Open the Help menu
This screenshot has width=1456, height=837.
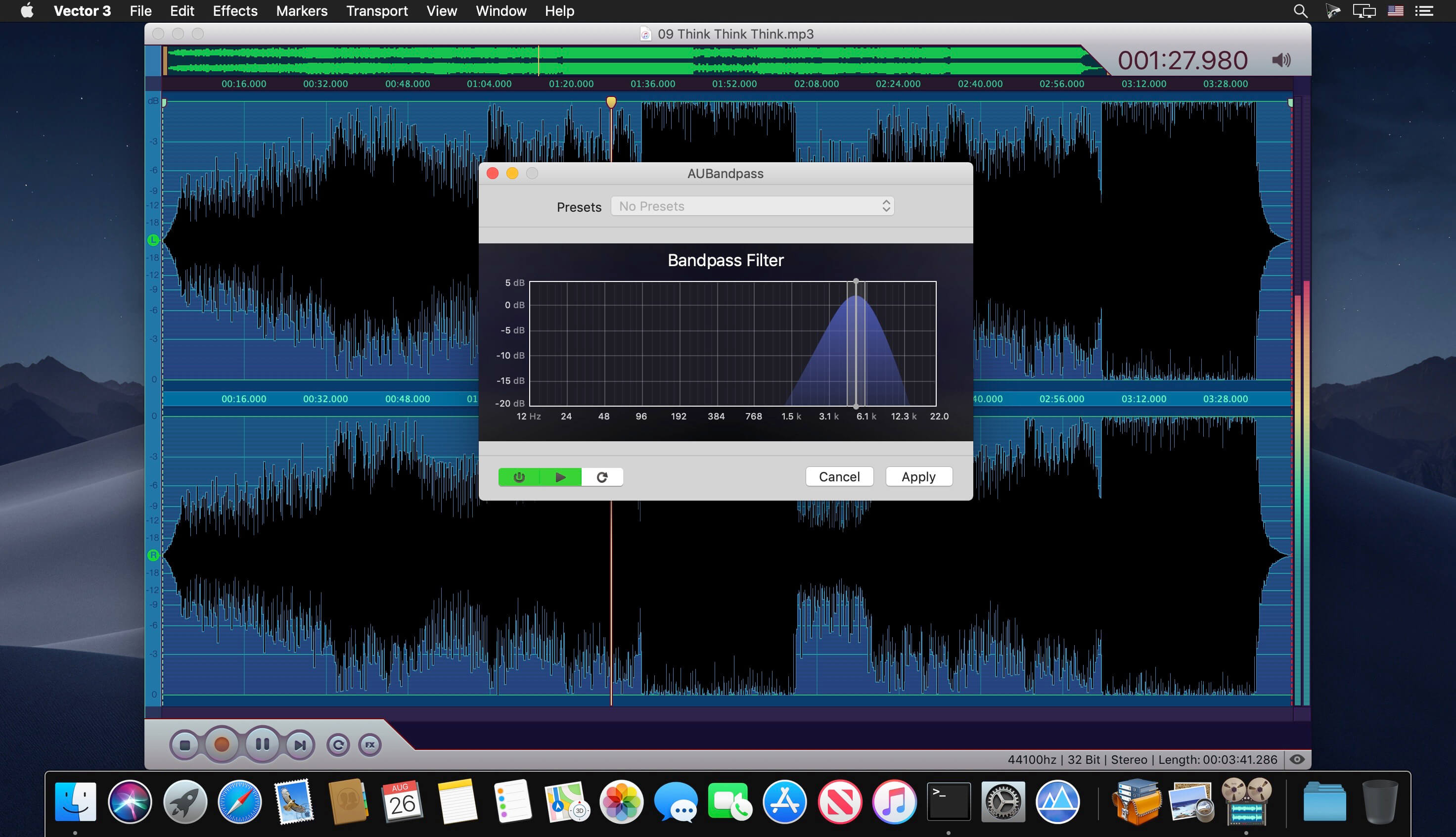(559, 11)
